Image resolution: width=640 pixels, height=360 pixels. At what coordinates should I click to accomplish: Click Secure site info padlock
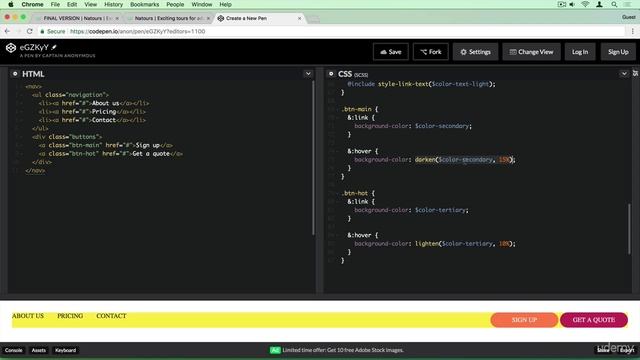pos(42,31)
